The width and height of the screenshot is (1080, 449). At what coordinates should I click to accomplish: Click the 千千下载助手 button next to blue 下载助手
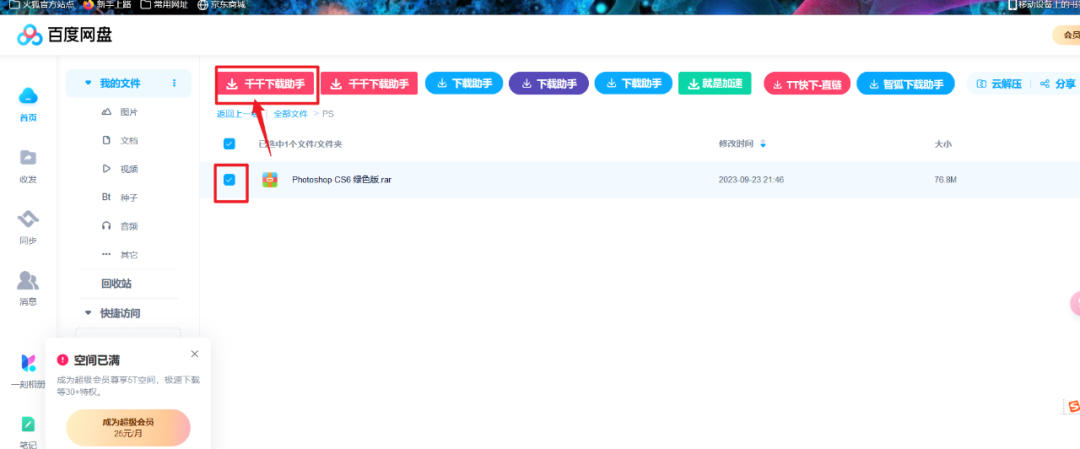369,84
